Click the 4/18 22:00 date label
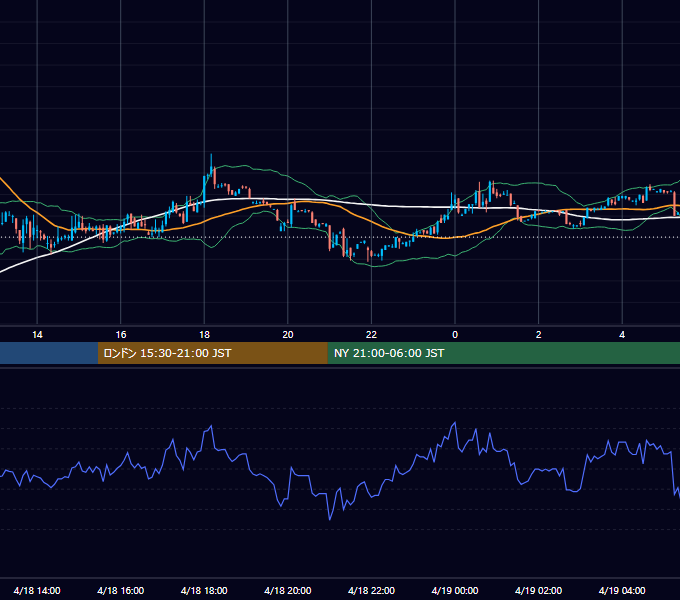This screenshot has width=680, height=600. pyautogui.click(x=371, y=590)
